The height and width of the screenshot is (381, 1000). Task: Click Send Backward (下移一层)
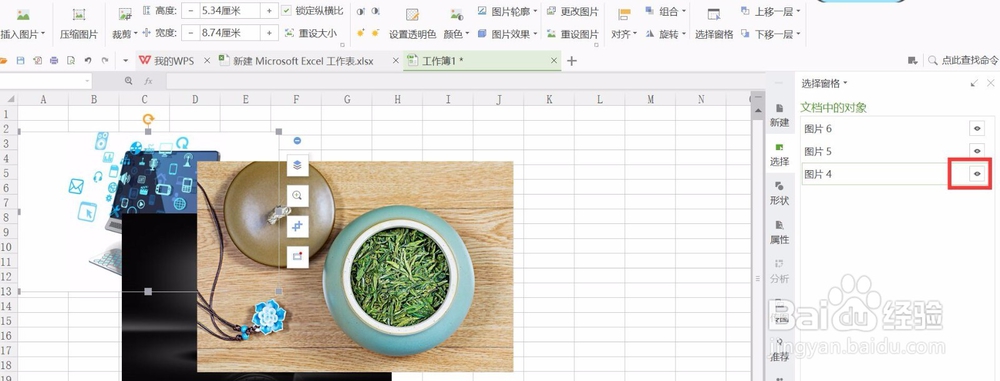[770, 33]
